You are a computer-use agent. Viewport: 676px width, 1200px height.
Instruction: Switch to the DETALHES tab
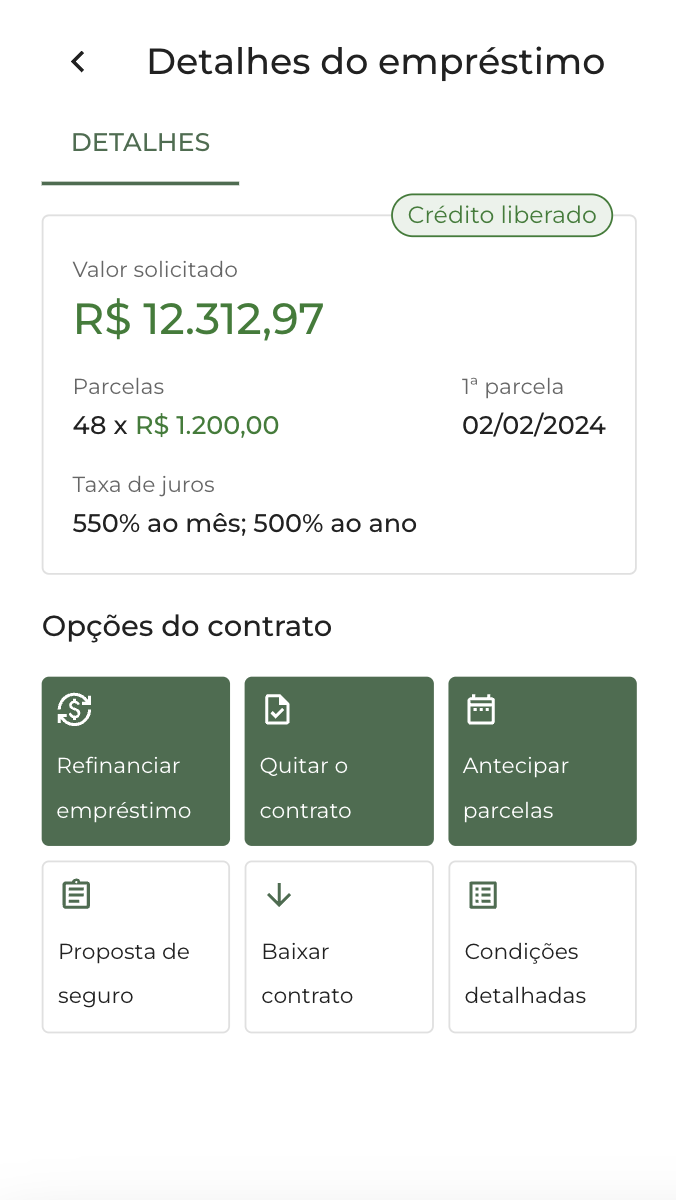pos(140,143)
